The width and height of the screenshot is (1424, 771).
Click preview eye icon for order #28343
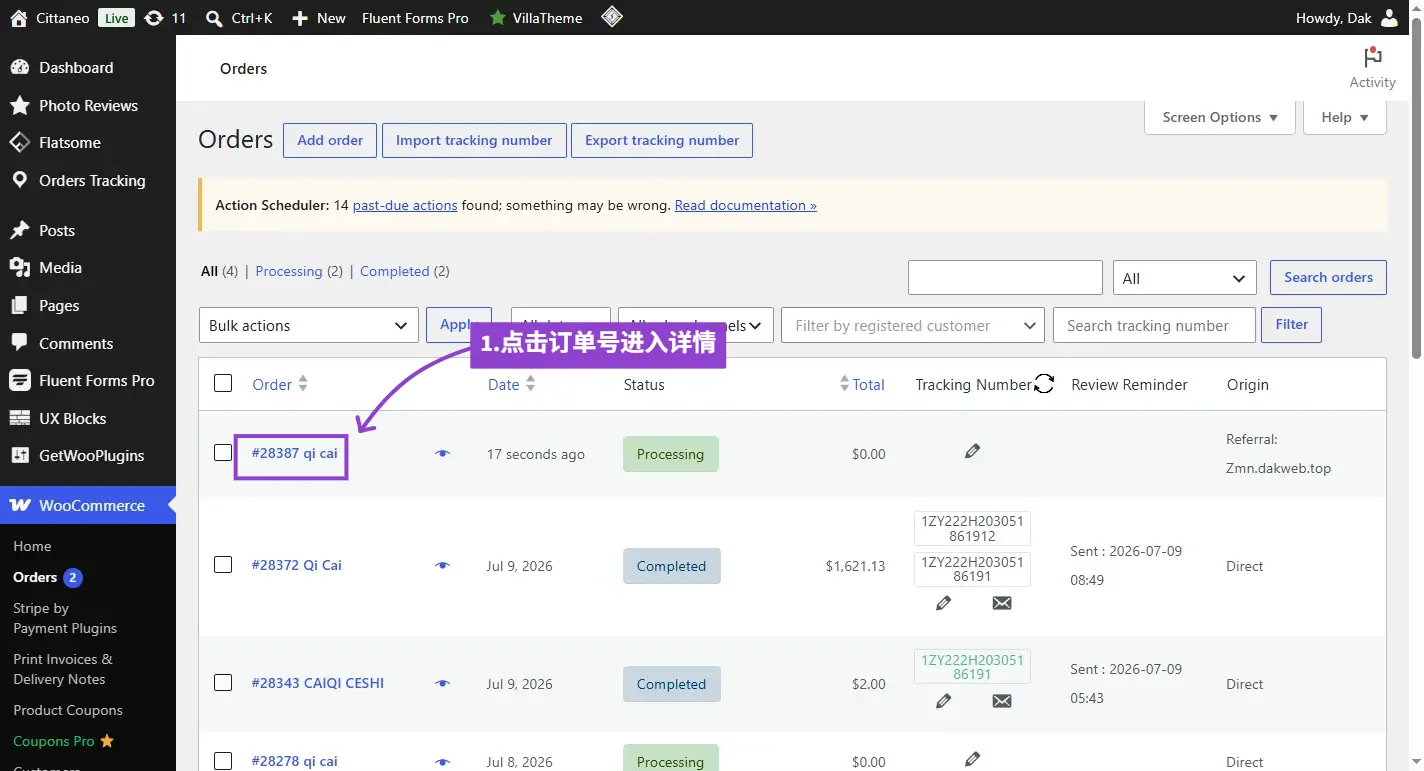click(442, 684)
